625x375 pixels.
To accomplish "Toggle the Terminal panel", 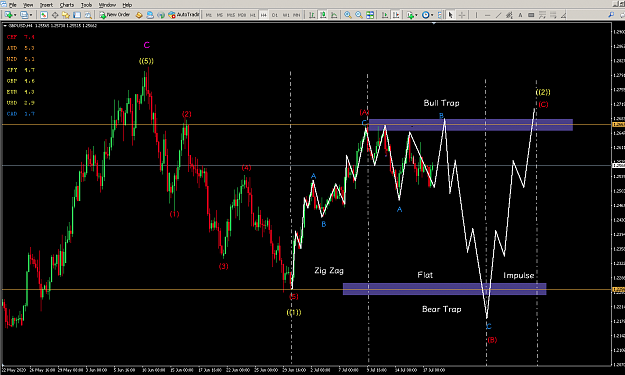I will 77,15.
